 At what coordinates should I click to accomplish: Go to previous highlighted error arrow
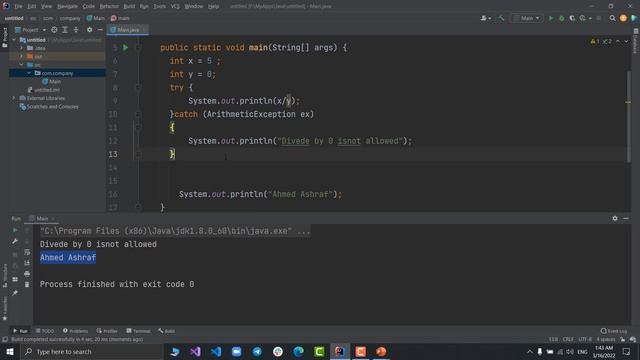tap(618, 41)
